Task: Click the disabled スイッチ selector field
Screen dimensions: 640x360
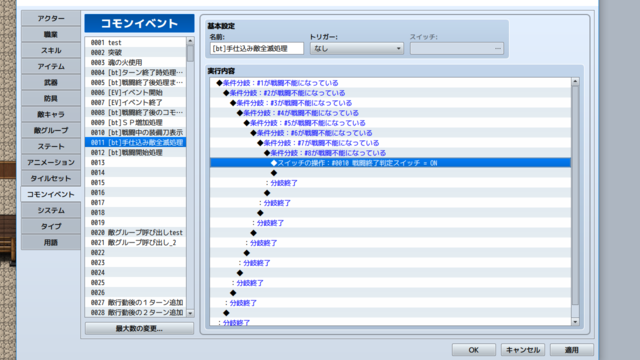Action: pyautogui.click(x=456, y=49)
